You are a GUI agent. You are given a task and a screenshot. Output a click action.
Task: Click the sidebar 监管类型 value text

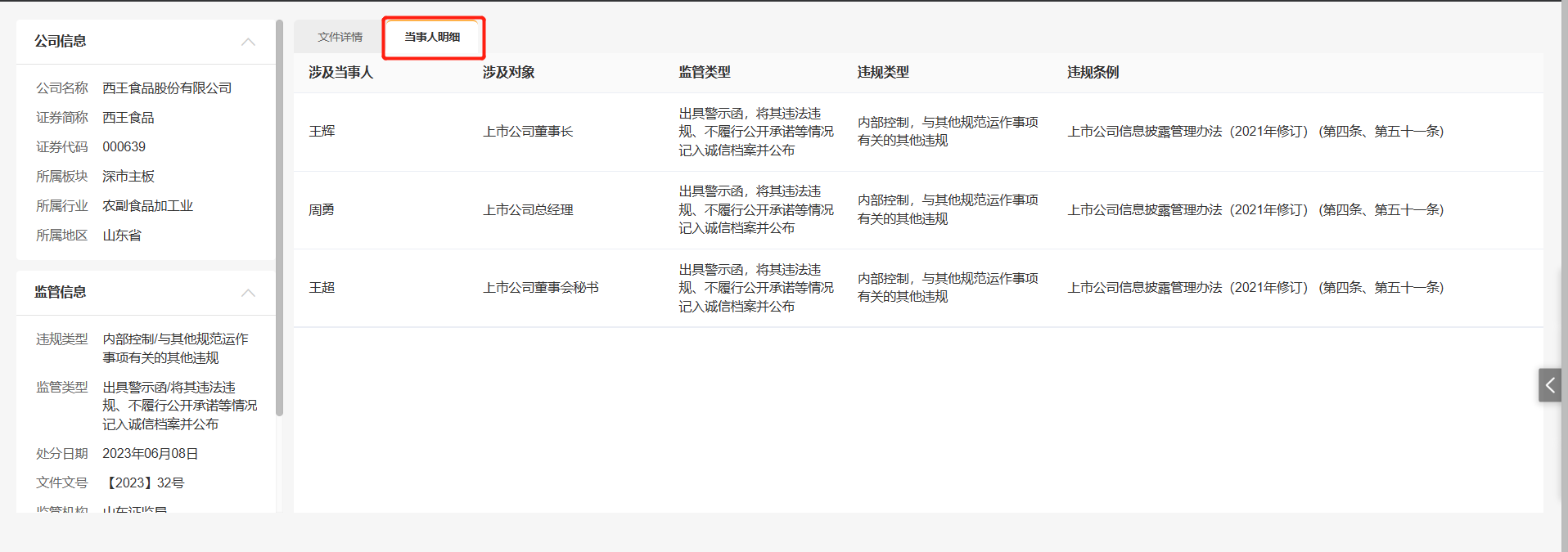click(180, 406)
